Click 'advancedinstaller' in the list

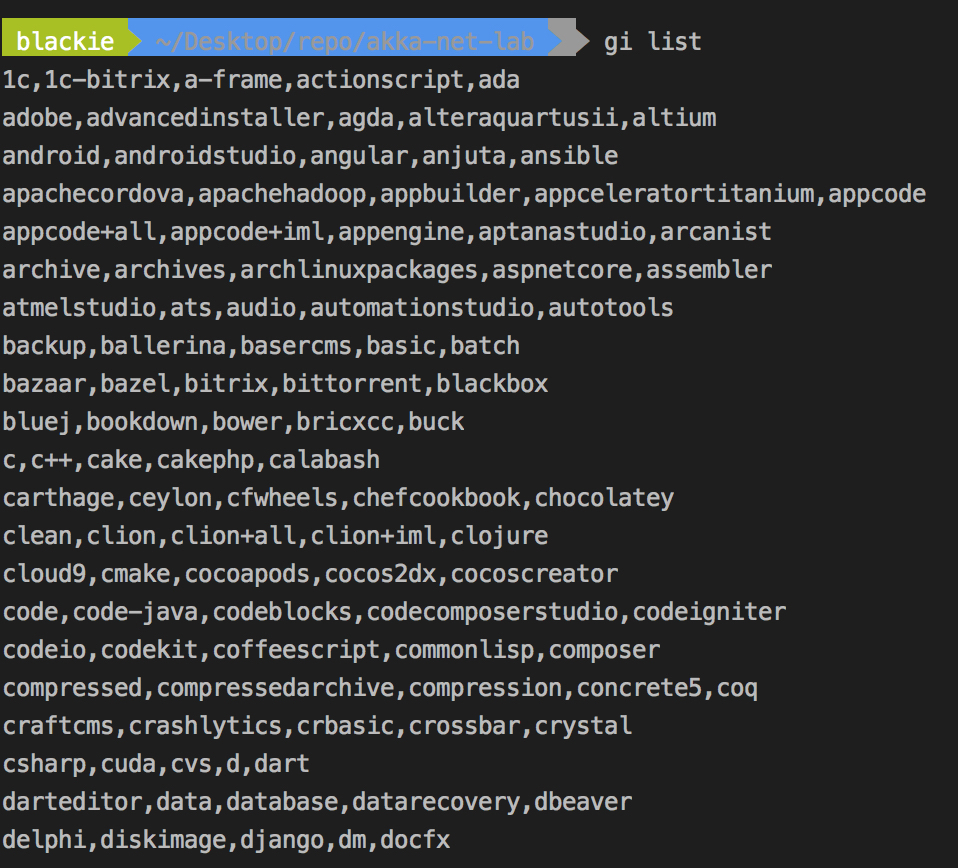(205, 118)
